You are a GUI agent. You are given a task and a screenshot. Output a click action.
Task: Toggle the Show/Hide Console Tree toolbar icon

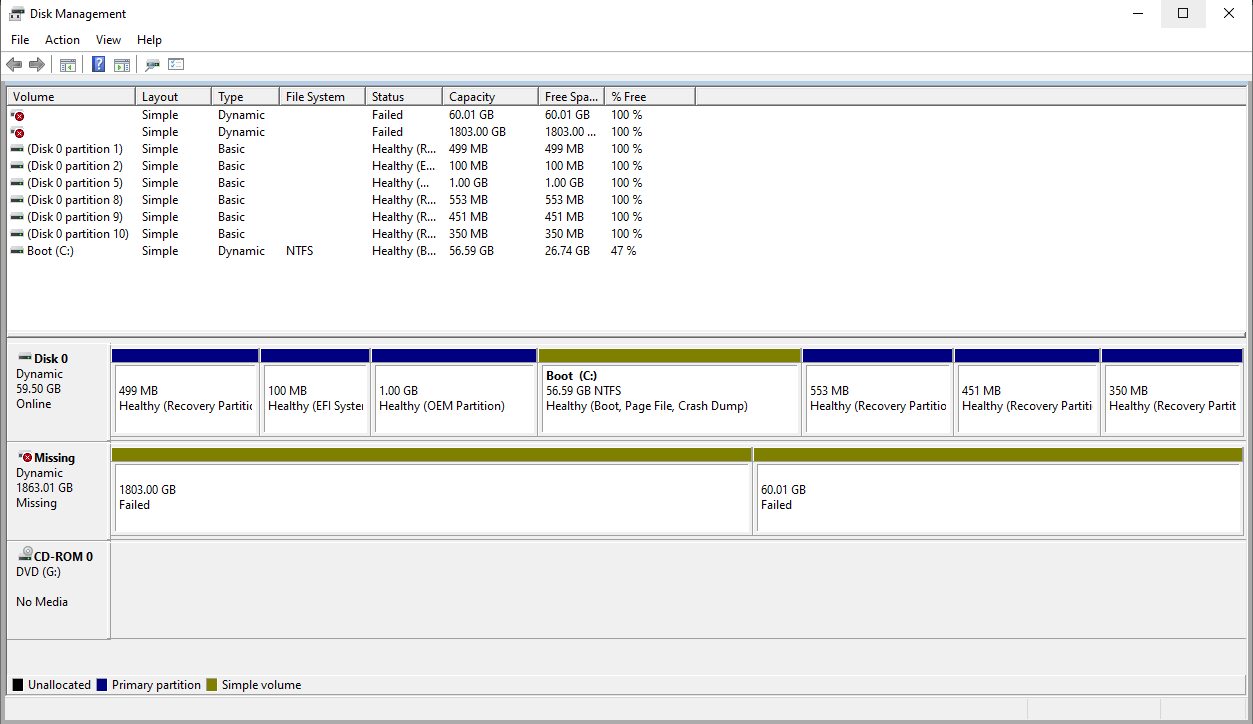(68, 65)
